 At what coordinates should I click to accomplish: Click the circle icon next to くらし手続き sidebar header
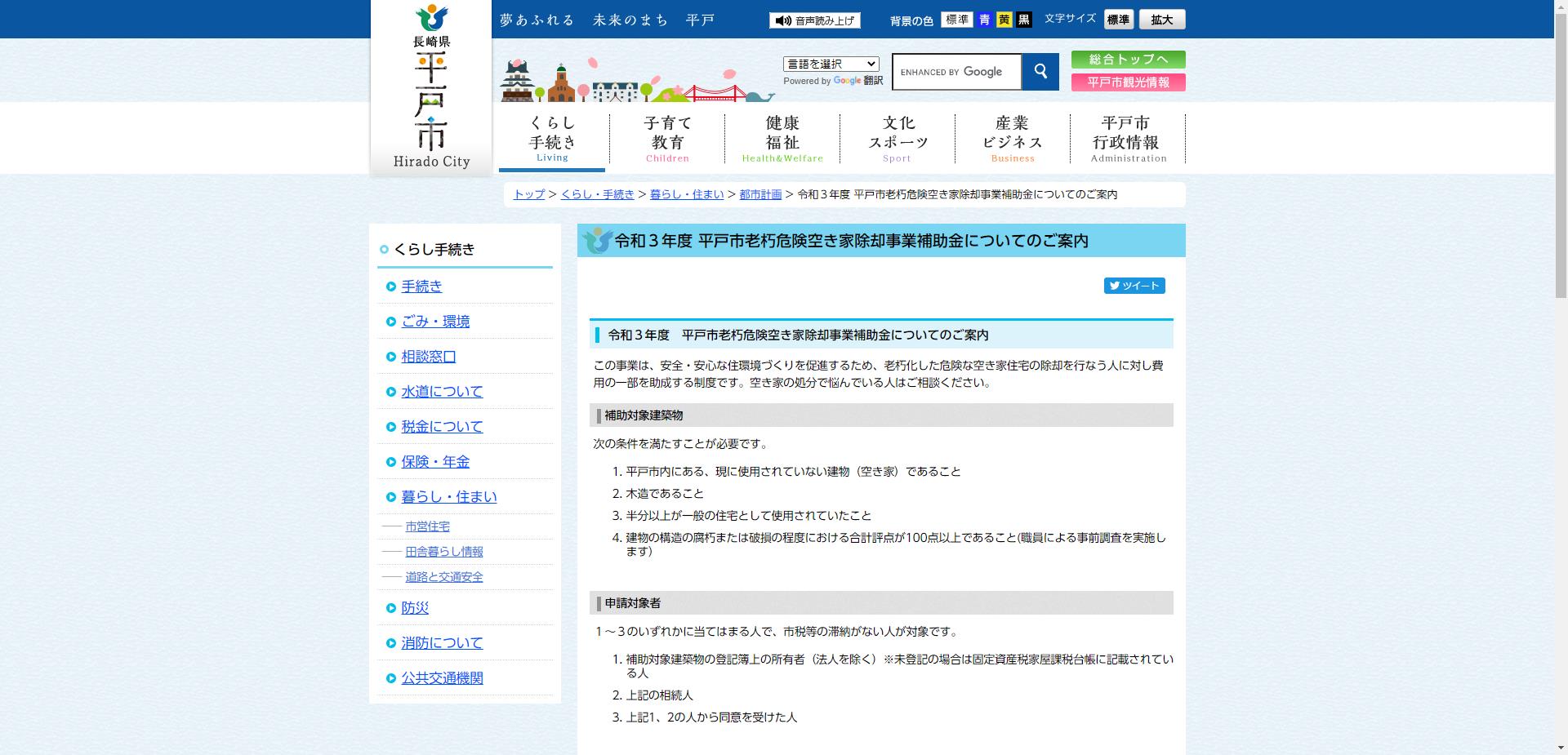click(x=383, y=249)
